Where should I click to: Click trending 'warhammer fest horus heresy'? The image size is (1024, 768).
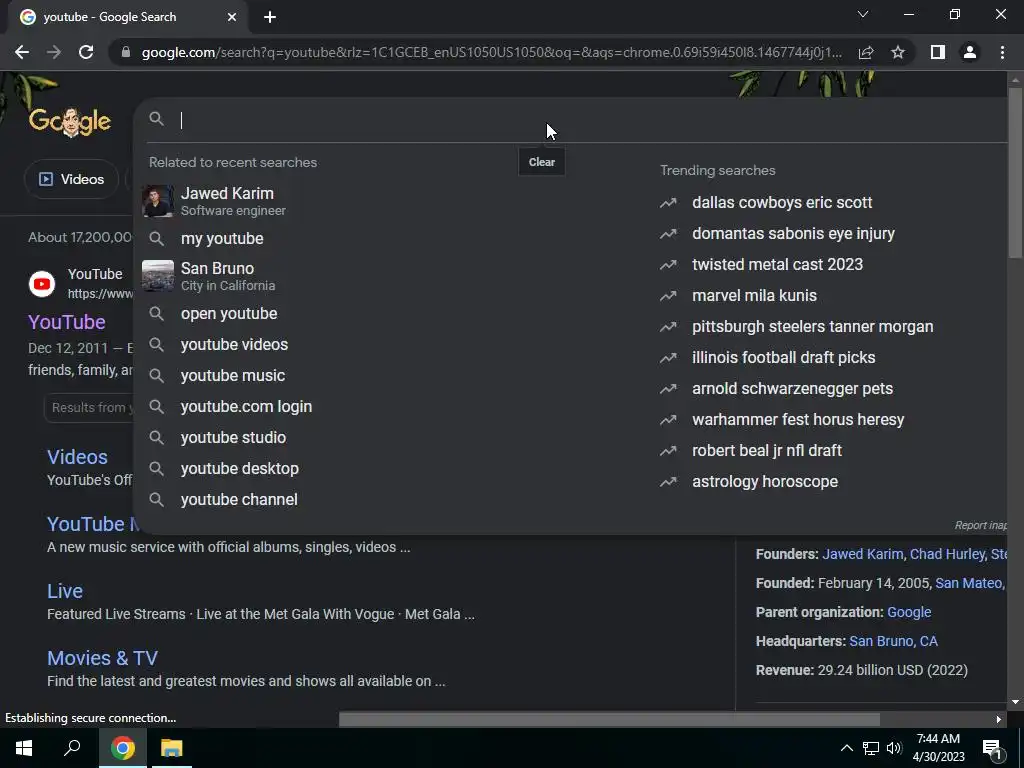click(x=798, y=419)
